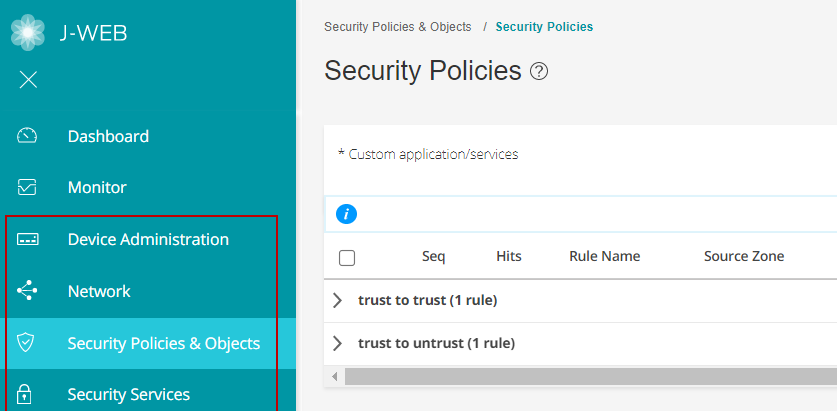The width and height of the screenshot is (837, 411).
Task: Click the J-WEB logo icon
Action: [28, 32]
